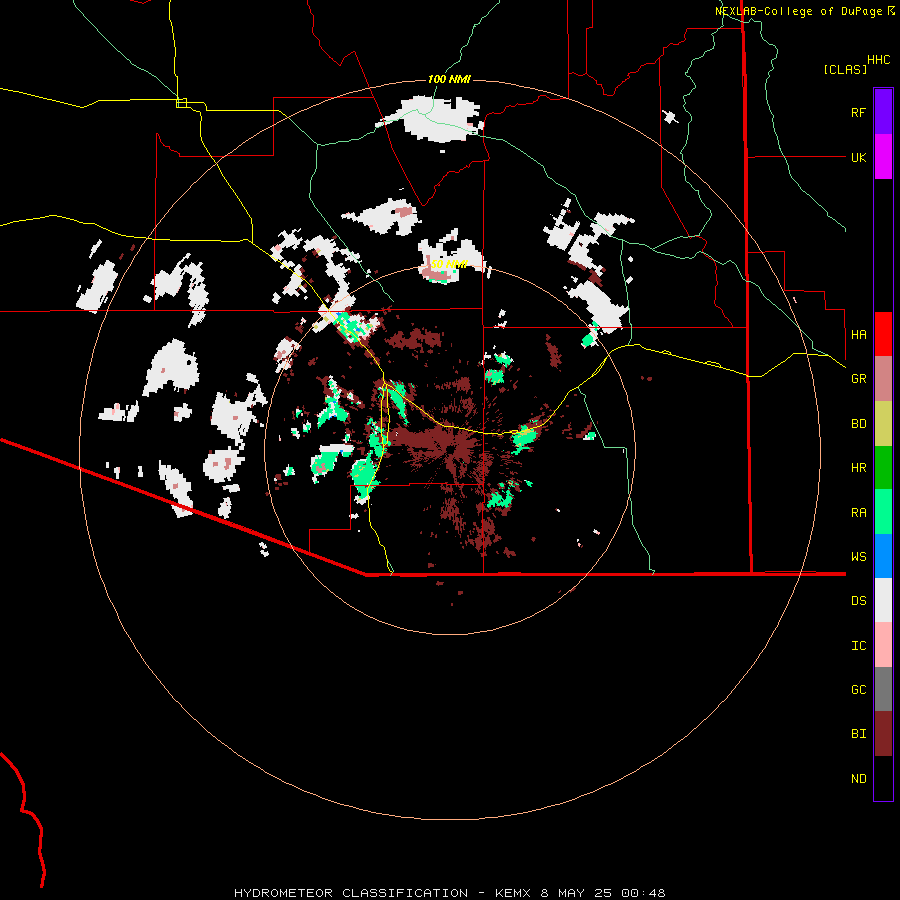Click the white DS legend color swatch
The width and height of the screenshot is (900, 900).
click(x=883, y=600)
